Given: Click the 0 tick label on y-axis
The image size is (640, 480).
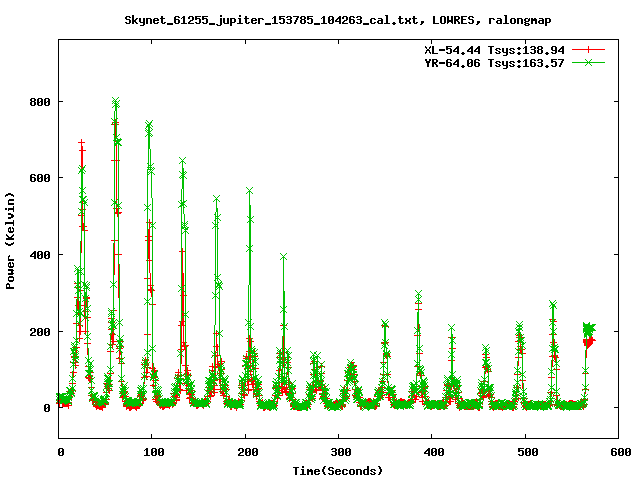Looking at the screenshot, I should pyautogui.click(x=47, y=408).
